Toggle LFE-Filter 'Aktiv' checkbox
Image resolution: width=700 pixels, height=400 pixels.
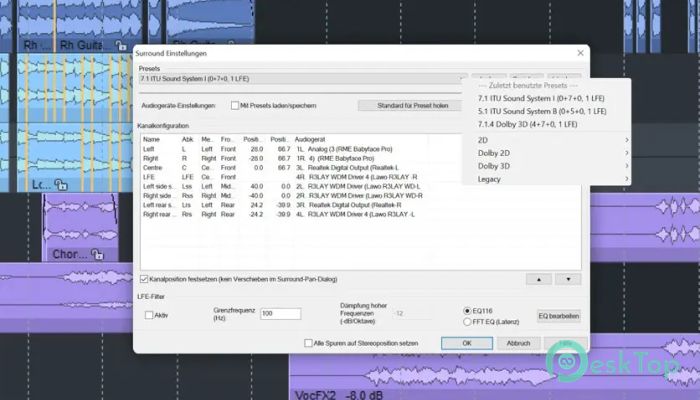pos(149,314)
